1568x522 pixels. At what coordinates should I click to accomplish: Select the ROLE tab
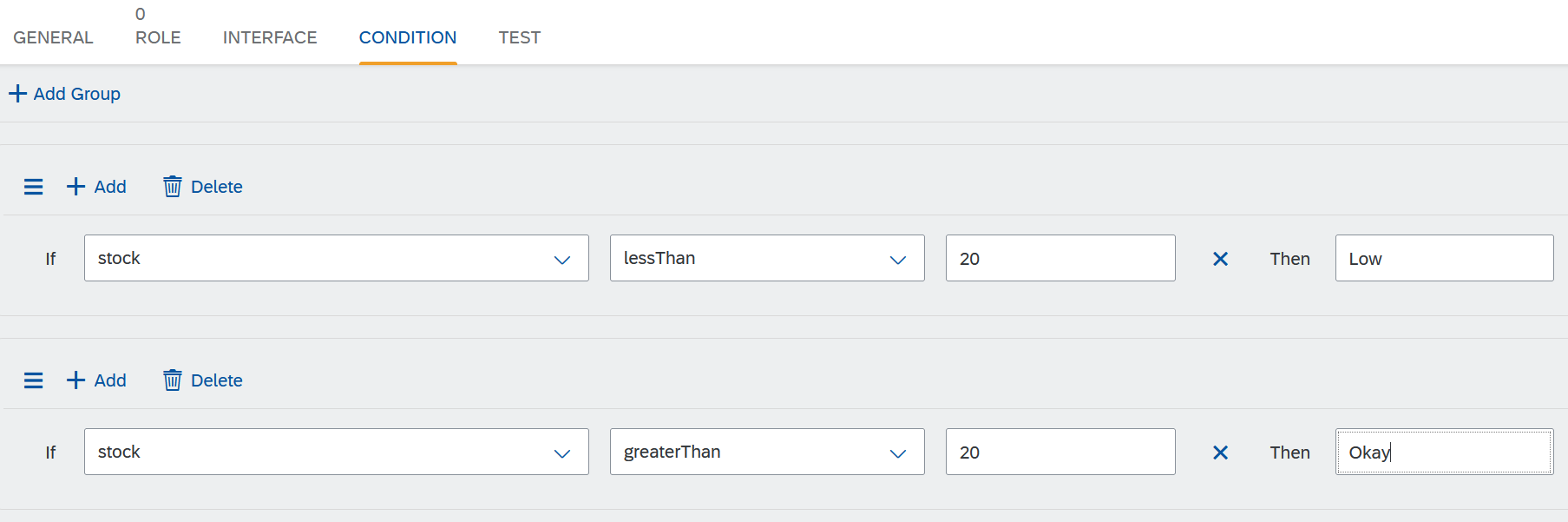coord(158,37)
